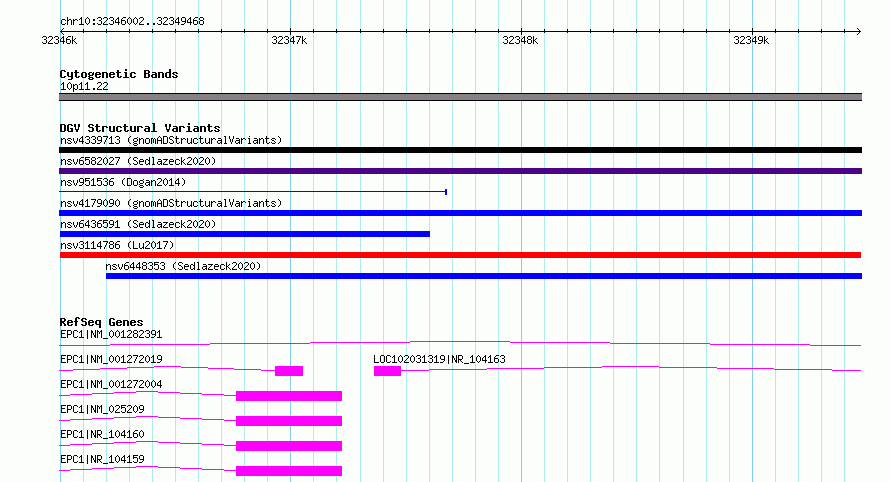Select the RefSeq Genes track title

[102, 322]
